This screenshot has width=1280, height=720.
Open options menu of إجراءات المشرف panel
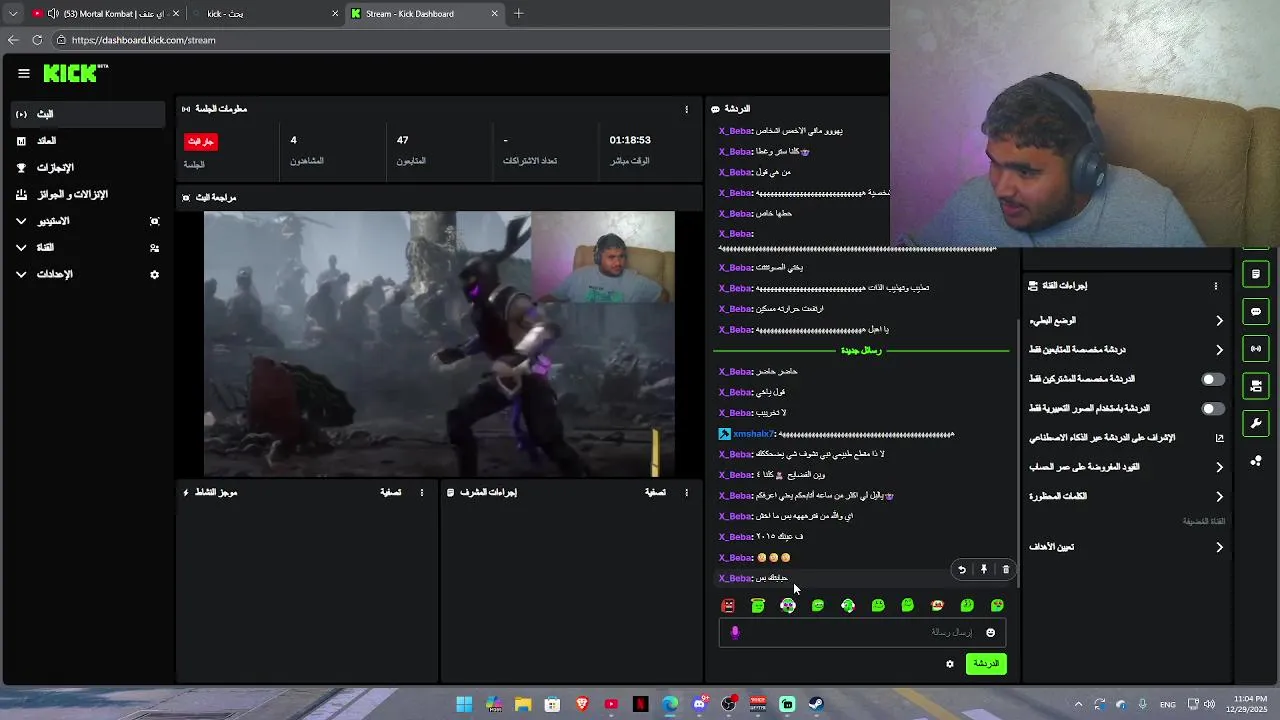click(x=686, y=492)
